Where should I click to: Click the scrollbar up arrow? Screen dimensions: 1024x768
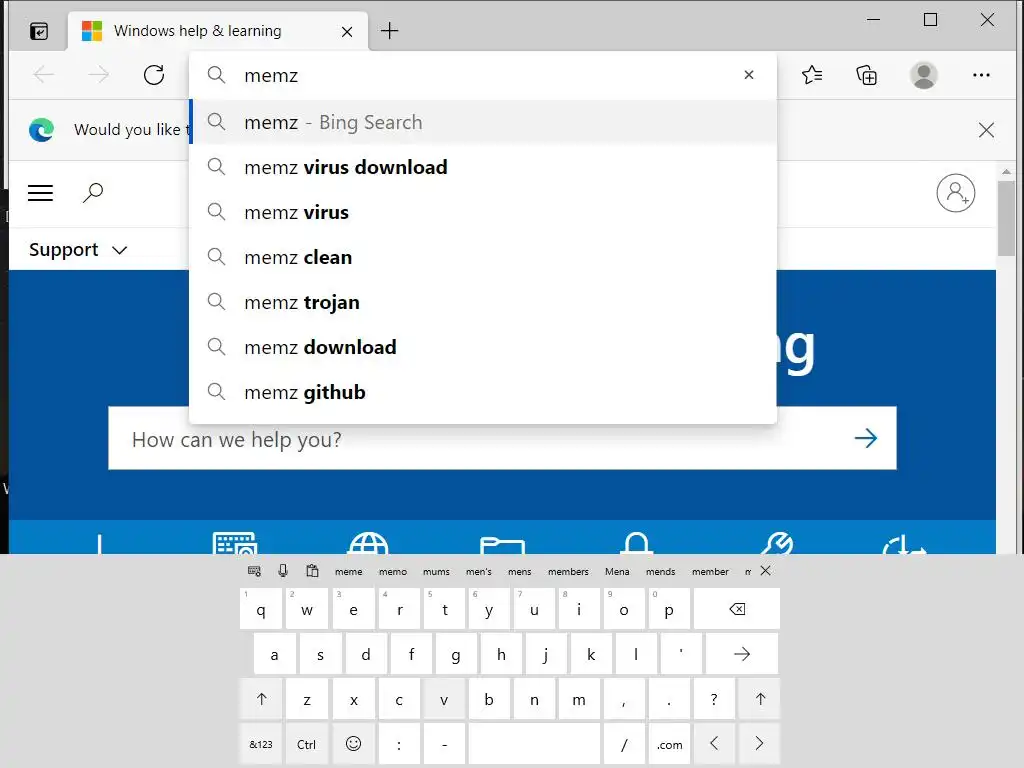point(1006,171)
